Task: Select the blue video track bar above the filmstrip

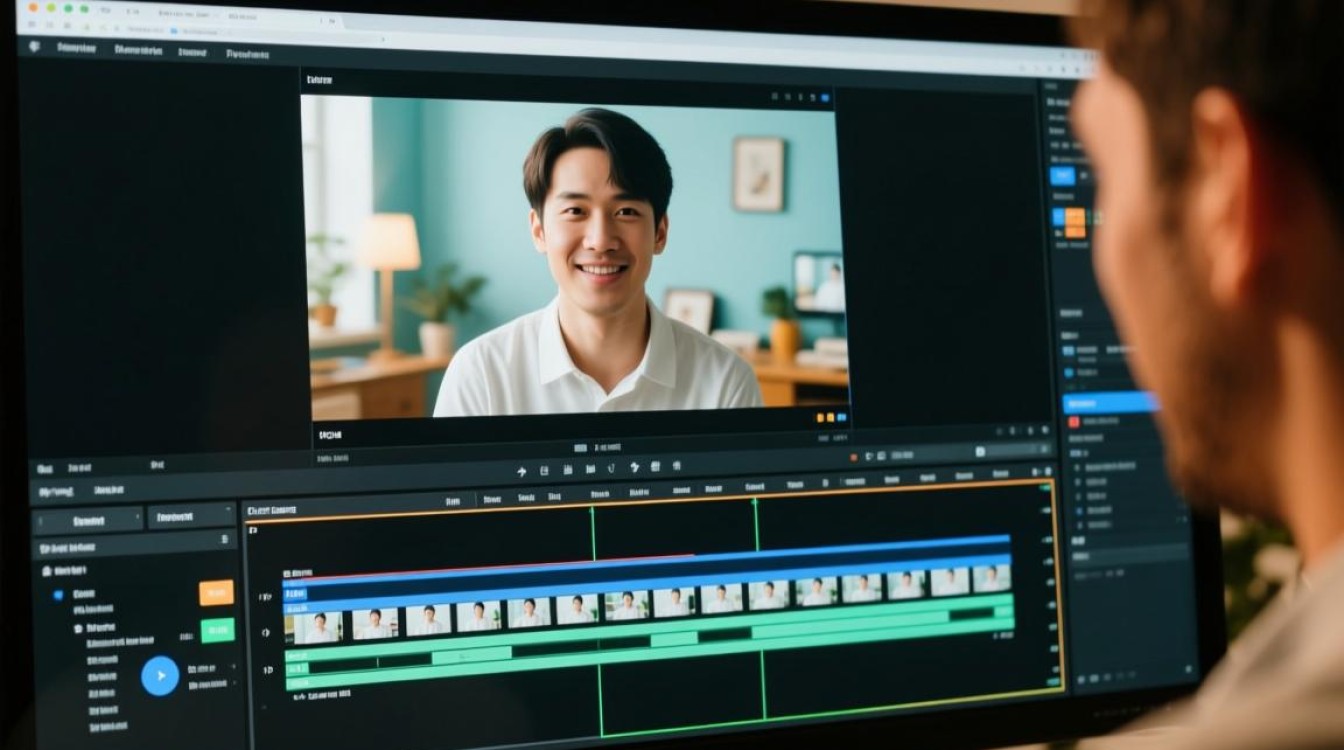Action: coord(648,576)
